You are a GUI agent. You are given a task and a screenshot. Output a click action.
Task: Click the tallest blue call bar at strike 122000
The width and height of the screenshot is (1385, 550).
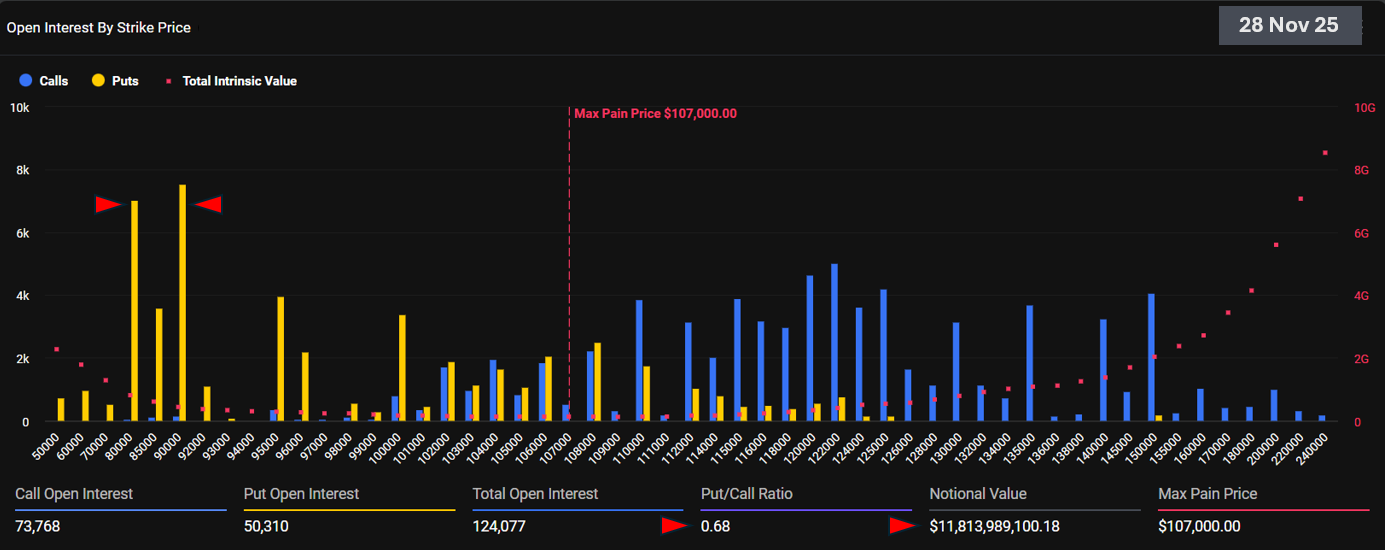tap(834, 342)
